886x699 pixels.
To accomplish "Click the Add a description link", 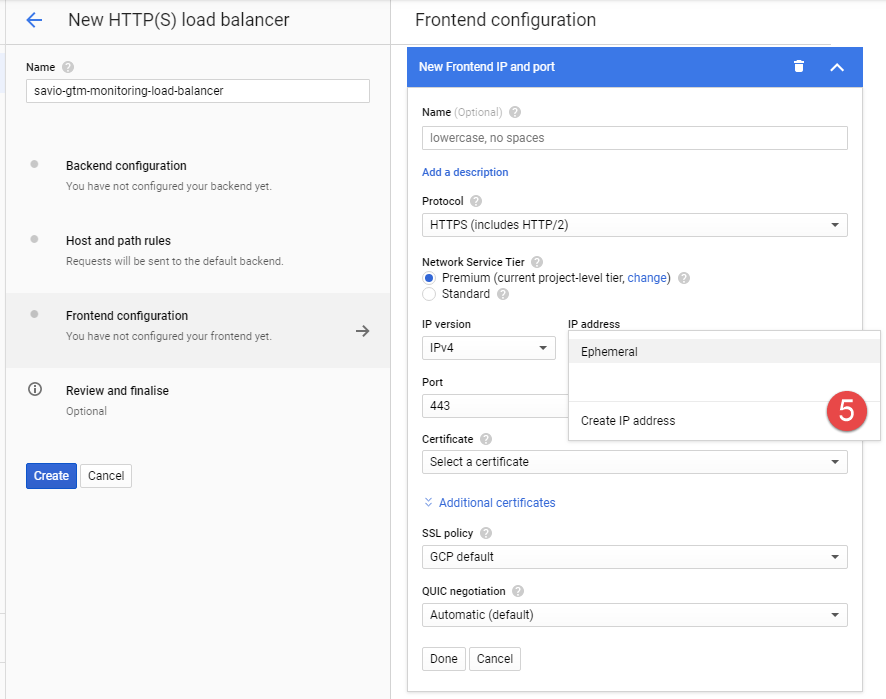I will [x=465, y=172].
